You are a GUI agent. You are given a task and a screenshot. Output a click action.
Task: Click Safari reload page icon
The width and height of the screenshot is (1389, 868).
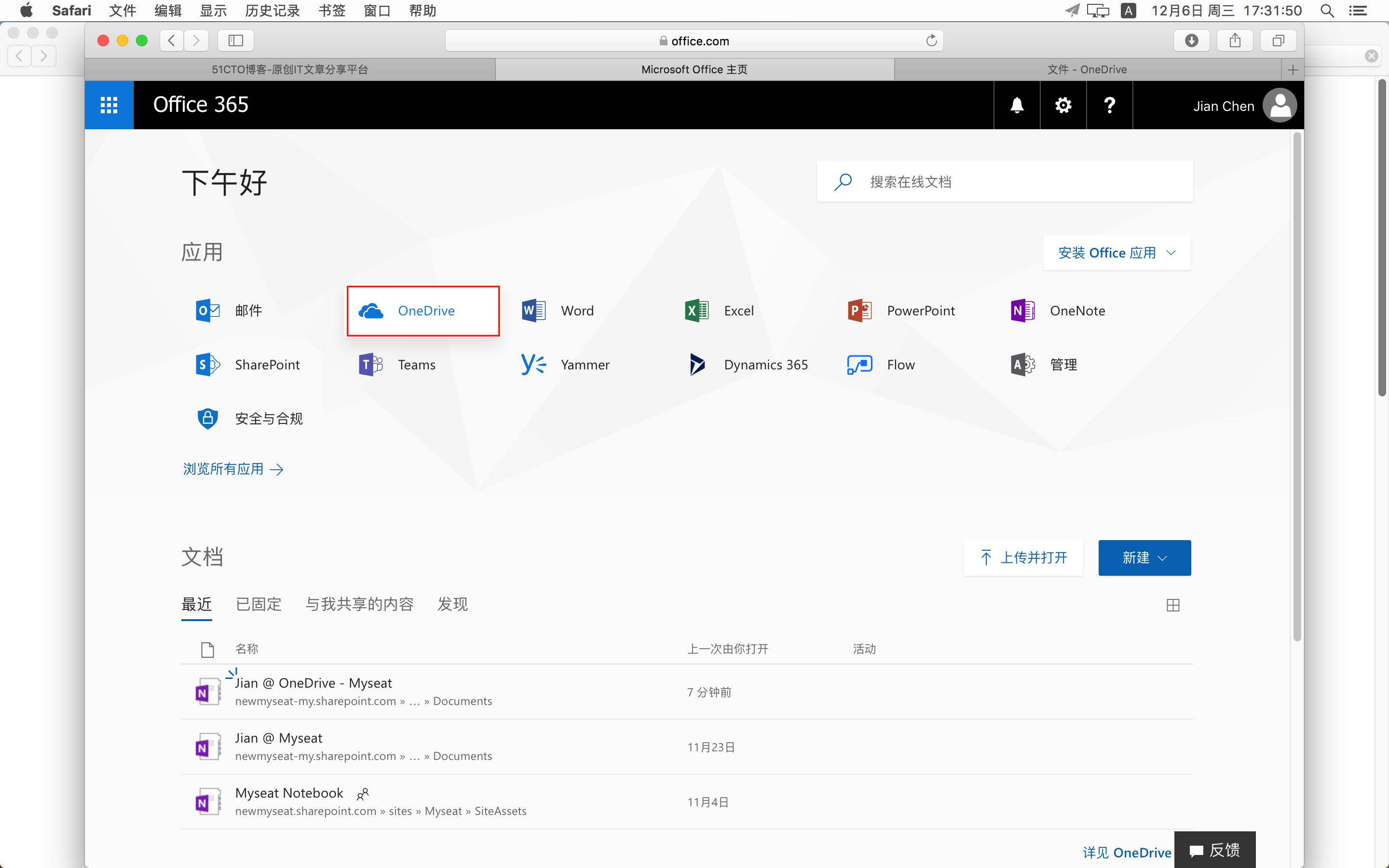[931, 41]
